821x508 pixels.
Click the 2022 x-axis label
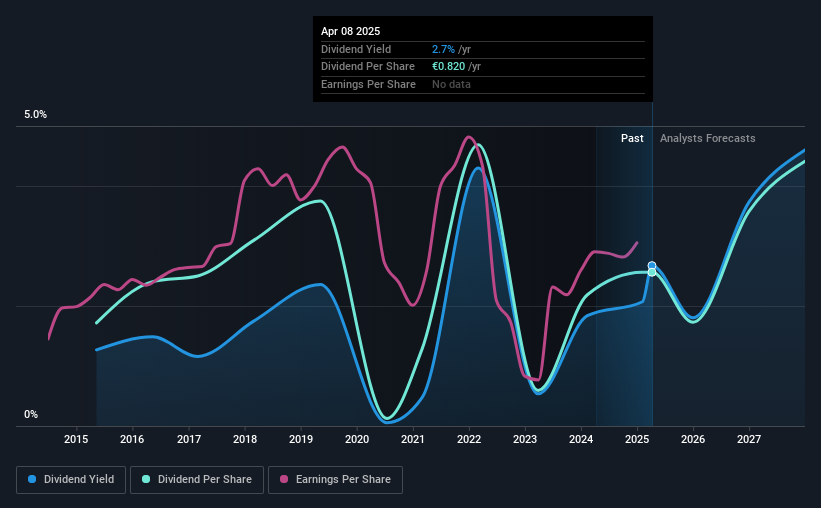469,439
